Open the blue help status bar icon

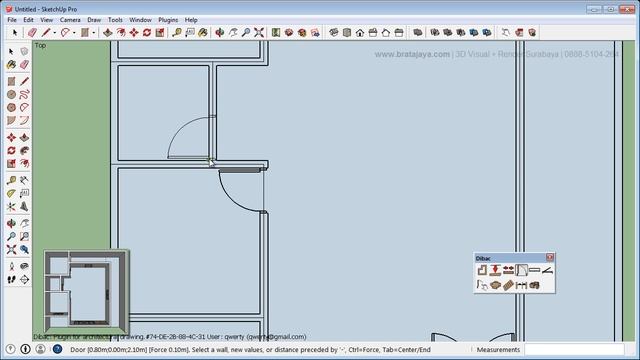click(57, 349)
